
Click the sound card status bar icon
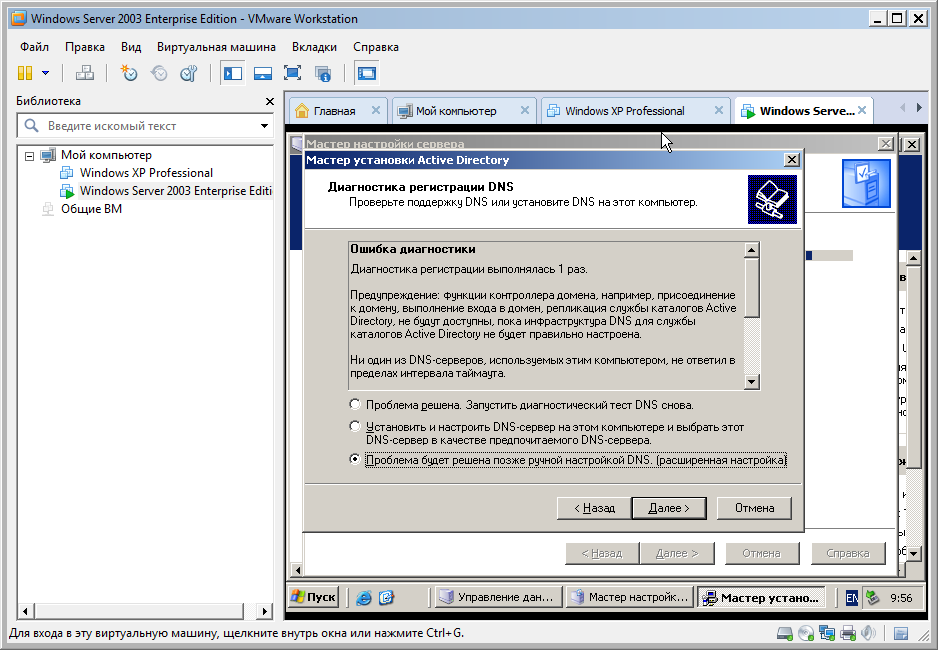click(x=868, y=633)
